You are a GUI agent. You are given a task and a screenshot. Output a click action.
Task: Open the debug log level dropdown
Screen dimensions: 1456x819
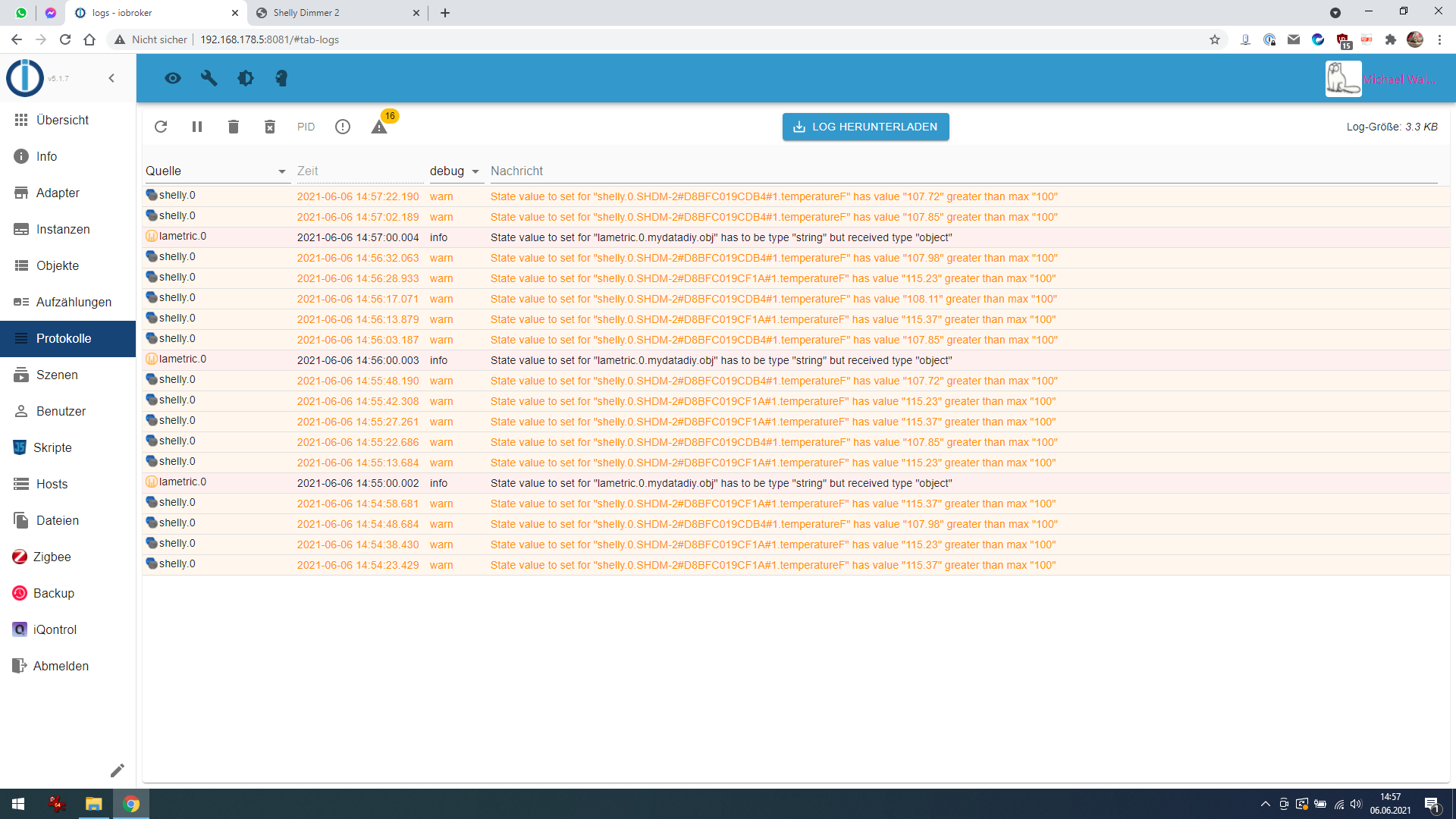tap(454, 171)
